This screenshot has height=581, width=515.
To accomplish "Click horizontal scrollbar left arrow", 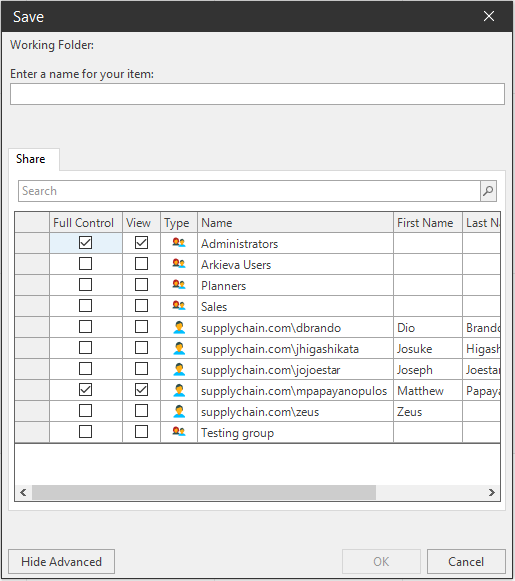I will (x=23, y=492).
